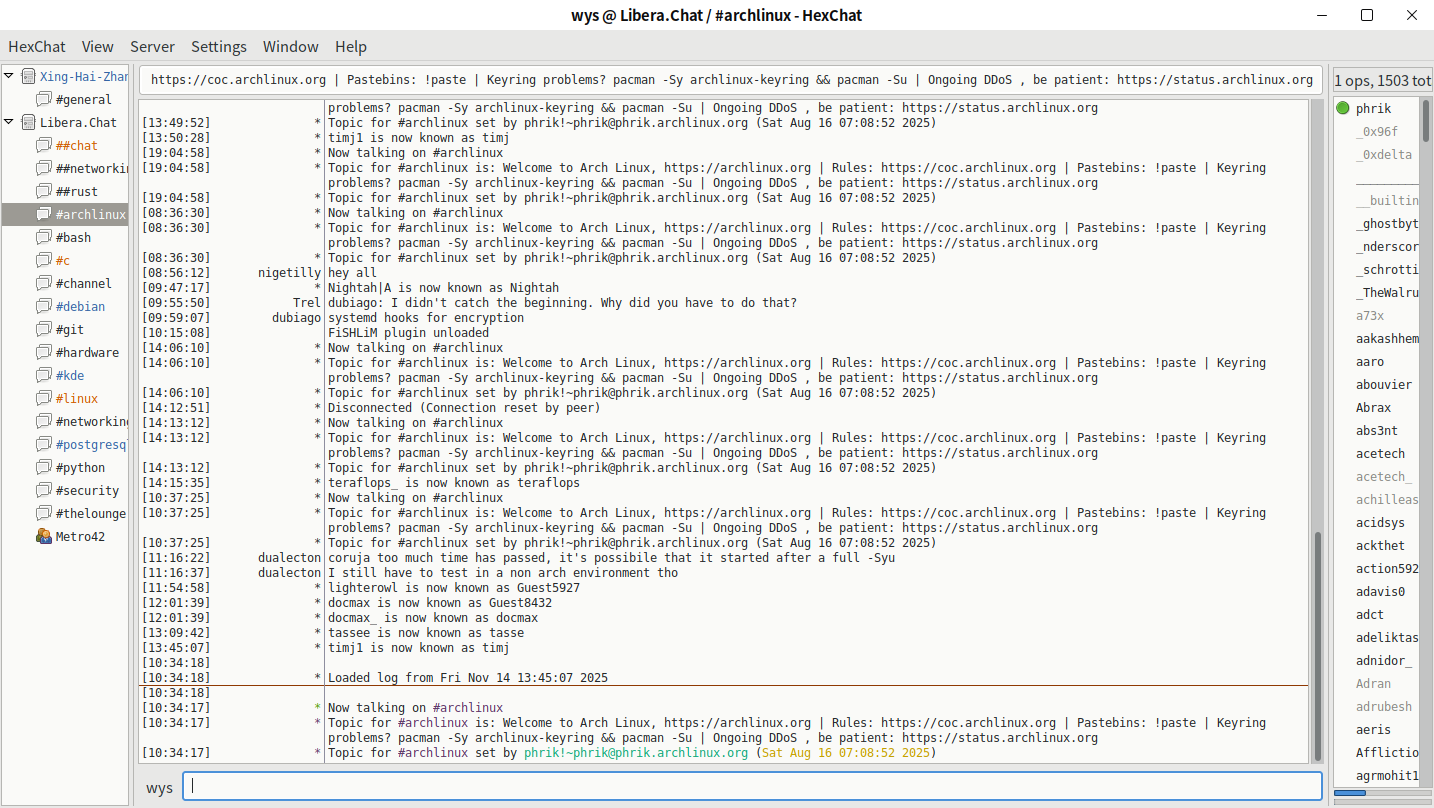1434x808 pixels.
Task: Click the #python channel icon
Action: coord(44,467)
